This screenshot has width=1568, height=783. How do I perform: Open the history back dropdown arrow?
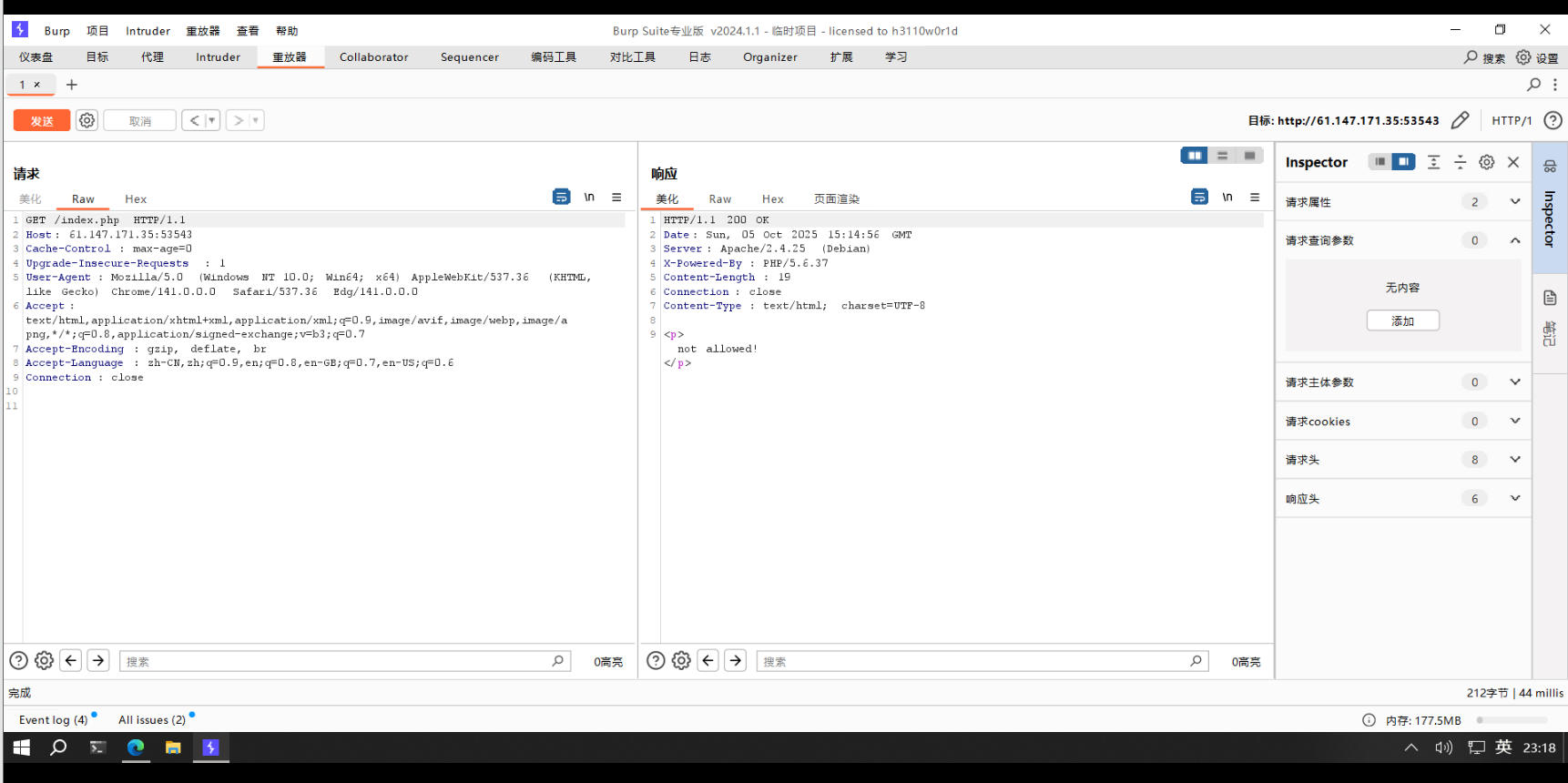click(211, 120)
